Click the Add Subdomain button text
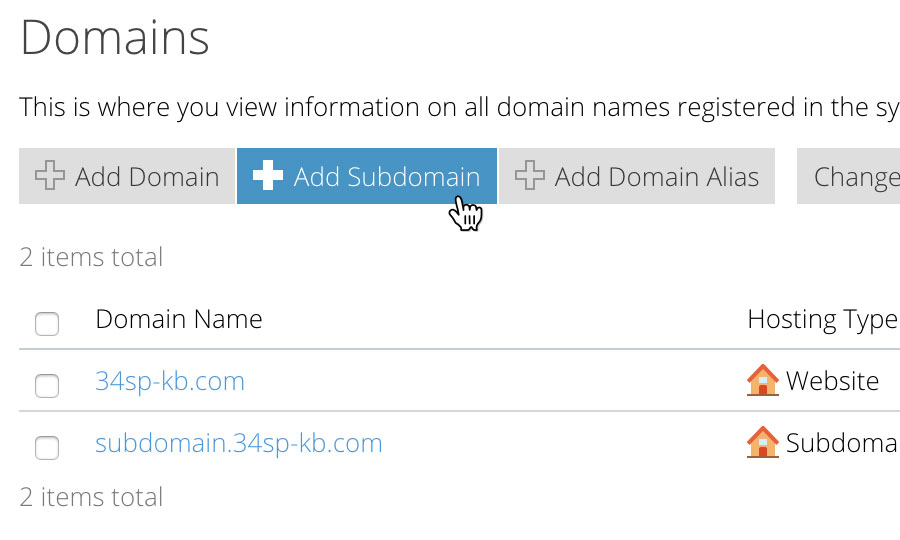Image resolution: width=900 pixels, height=540 pixels. (387, 177)
